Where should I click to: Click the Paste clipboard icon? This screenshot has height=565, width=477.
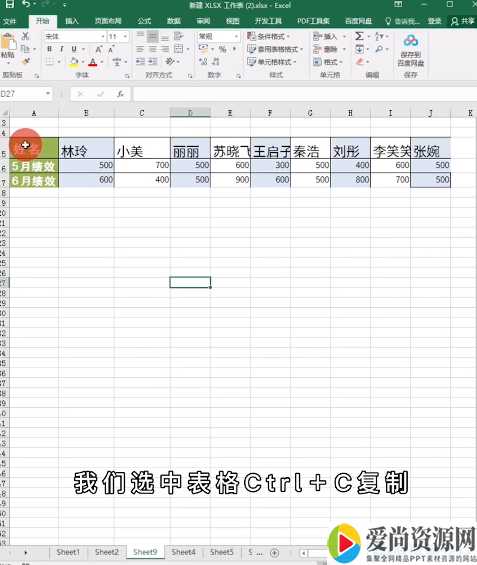tap(8, 42)
